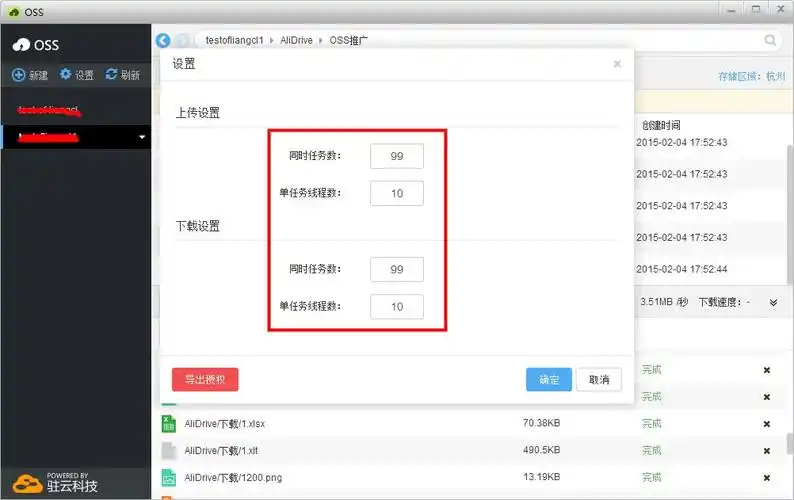Click the 创建时间 column header
Viewport: 794px width, 500px height.
click(661, 125)
